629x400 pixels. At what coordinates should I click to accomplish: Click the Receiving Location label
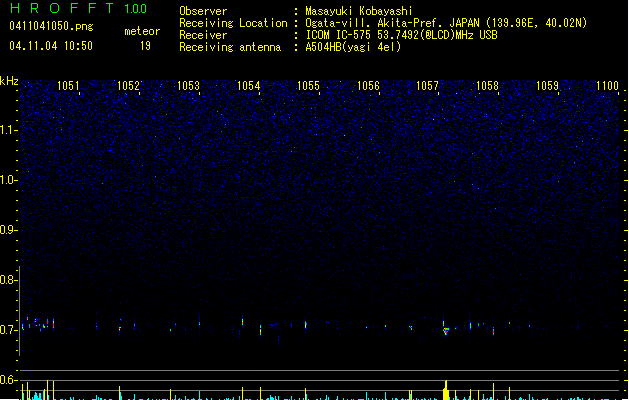point(233,23)
